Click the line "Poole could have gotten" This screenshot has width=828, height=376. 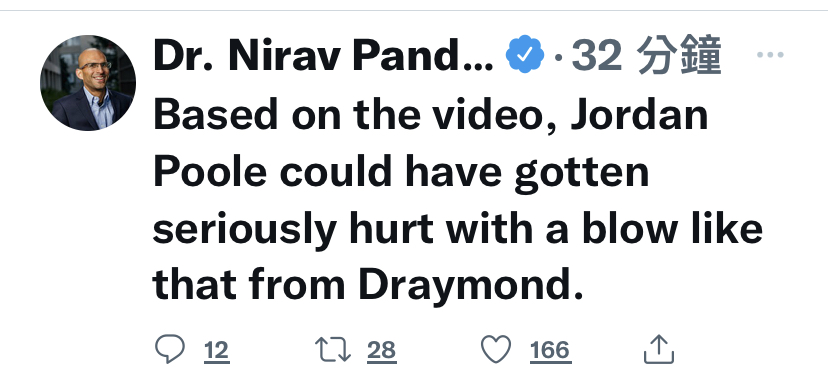point(401,172)
